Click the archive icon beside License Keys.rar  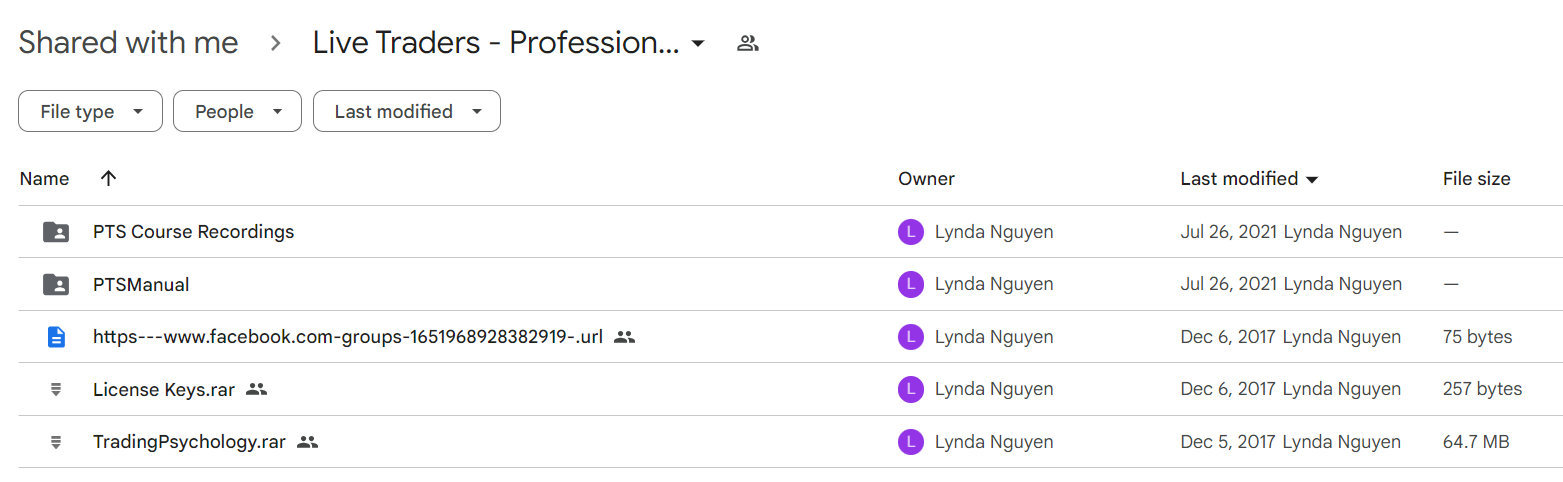pos(56,390)
